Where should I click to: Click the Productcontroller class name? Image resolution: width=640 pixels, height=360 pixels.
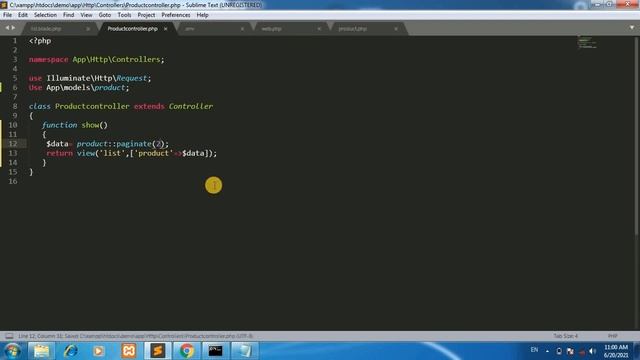pos(92,107)
